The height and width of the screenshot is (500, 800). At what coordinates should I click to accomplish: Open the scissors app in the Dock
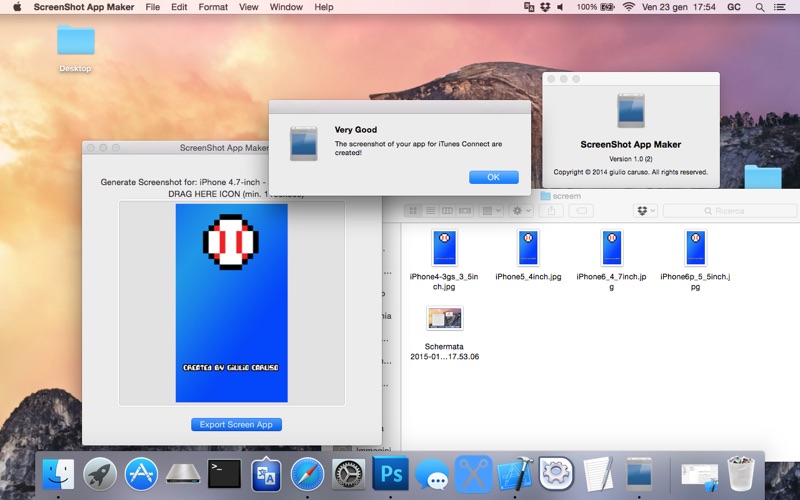pos(473,474)
